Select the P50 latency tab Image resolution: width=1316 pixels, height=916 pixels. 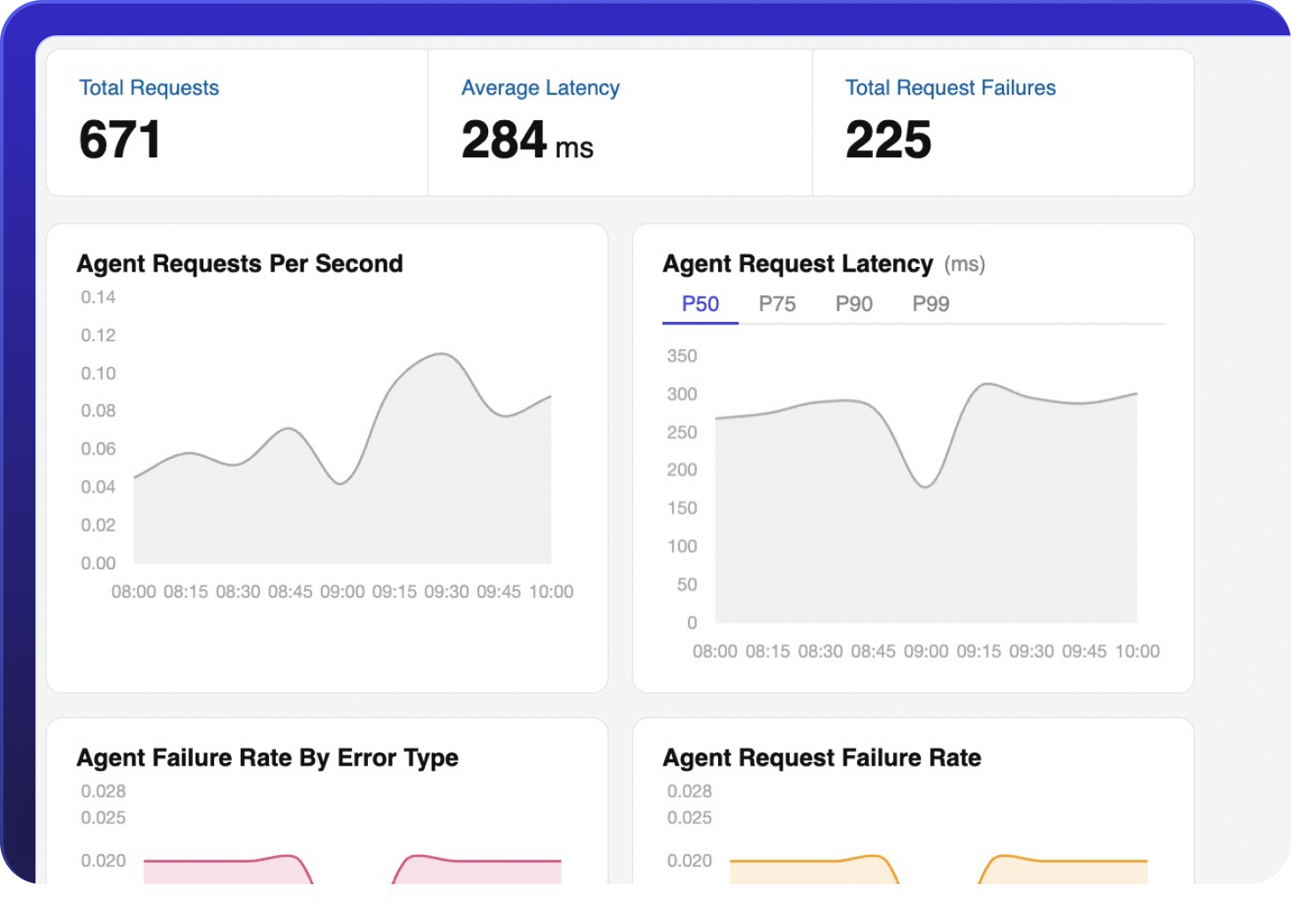[x=700, y=304]
